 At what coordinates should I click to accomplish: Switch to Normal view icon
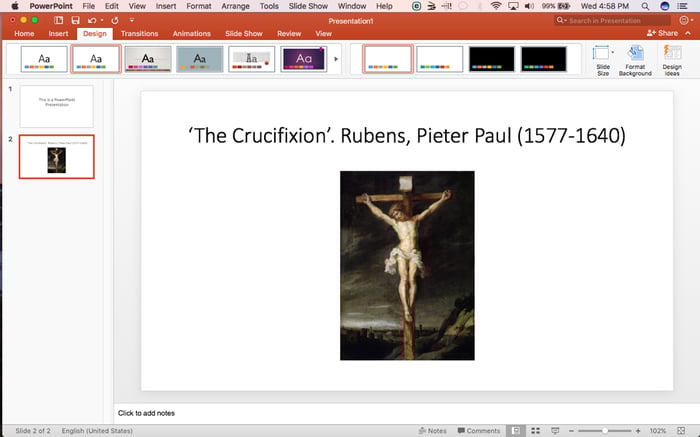click(516, 431)
